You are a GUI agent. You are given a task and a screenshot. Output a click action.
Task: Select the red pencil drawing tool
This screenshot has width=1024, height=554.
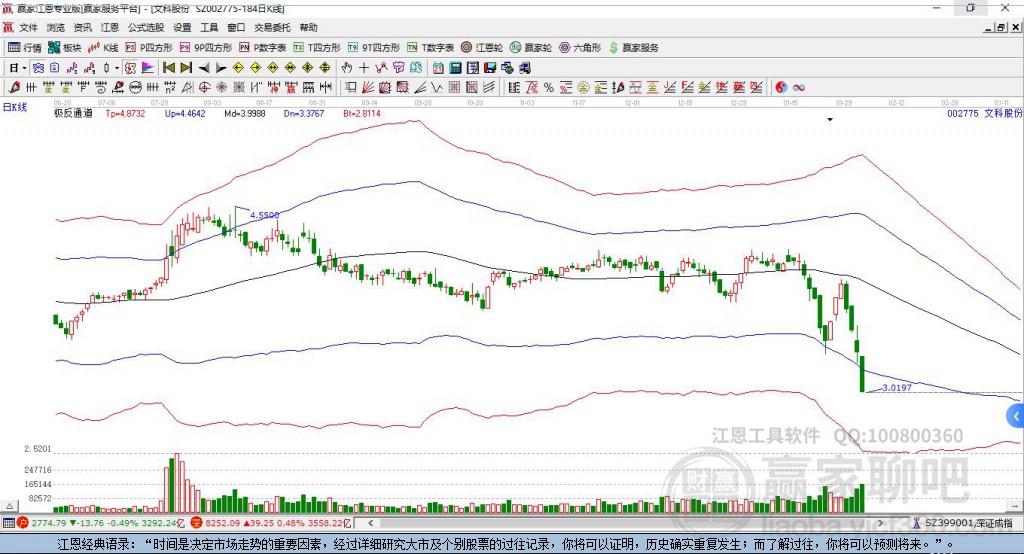click(14, 88)
